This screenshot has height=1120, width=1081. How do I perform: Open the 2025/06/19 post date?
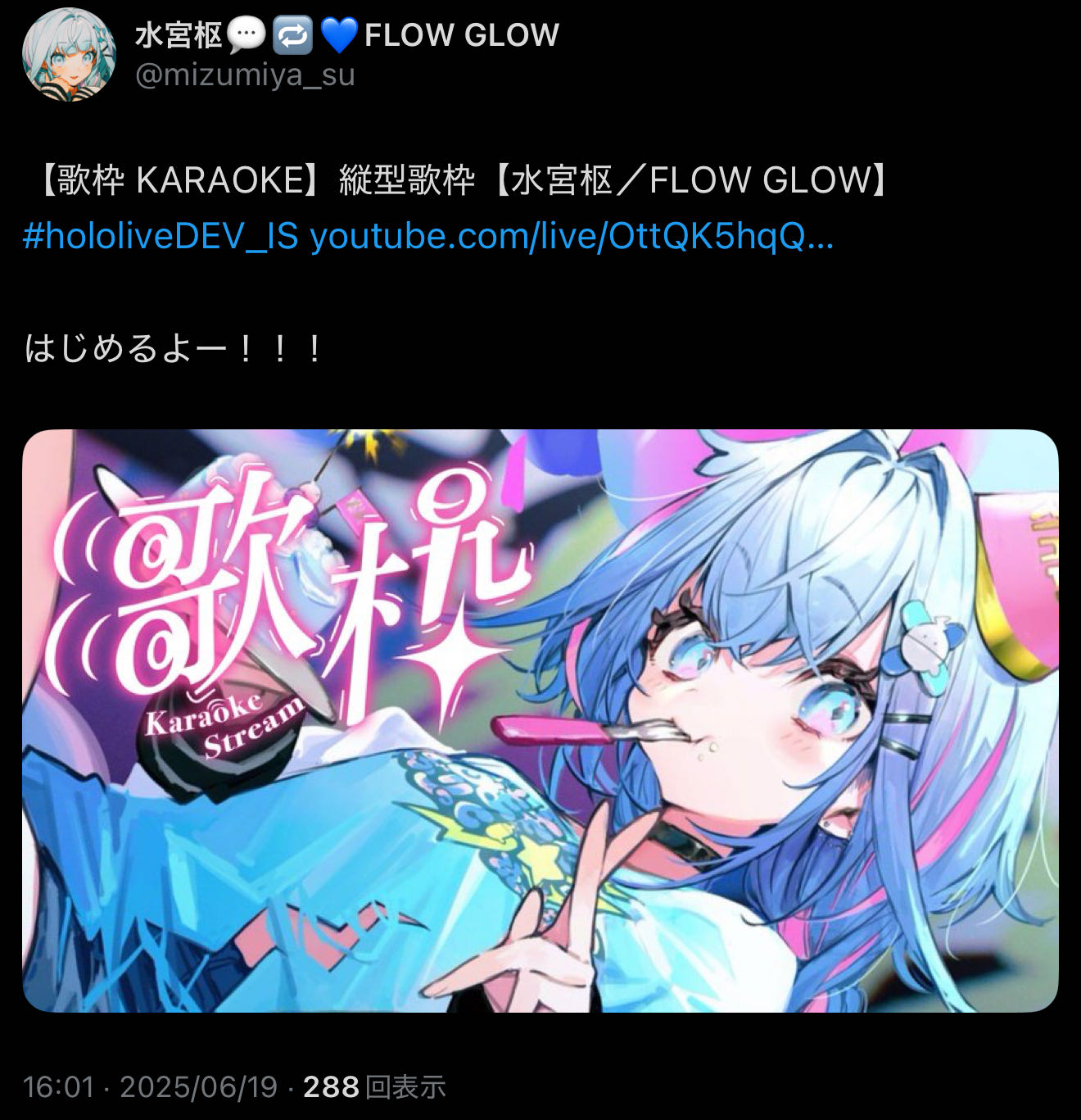click(199, 1086)
